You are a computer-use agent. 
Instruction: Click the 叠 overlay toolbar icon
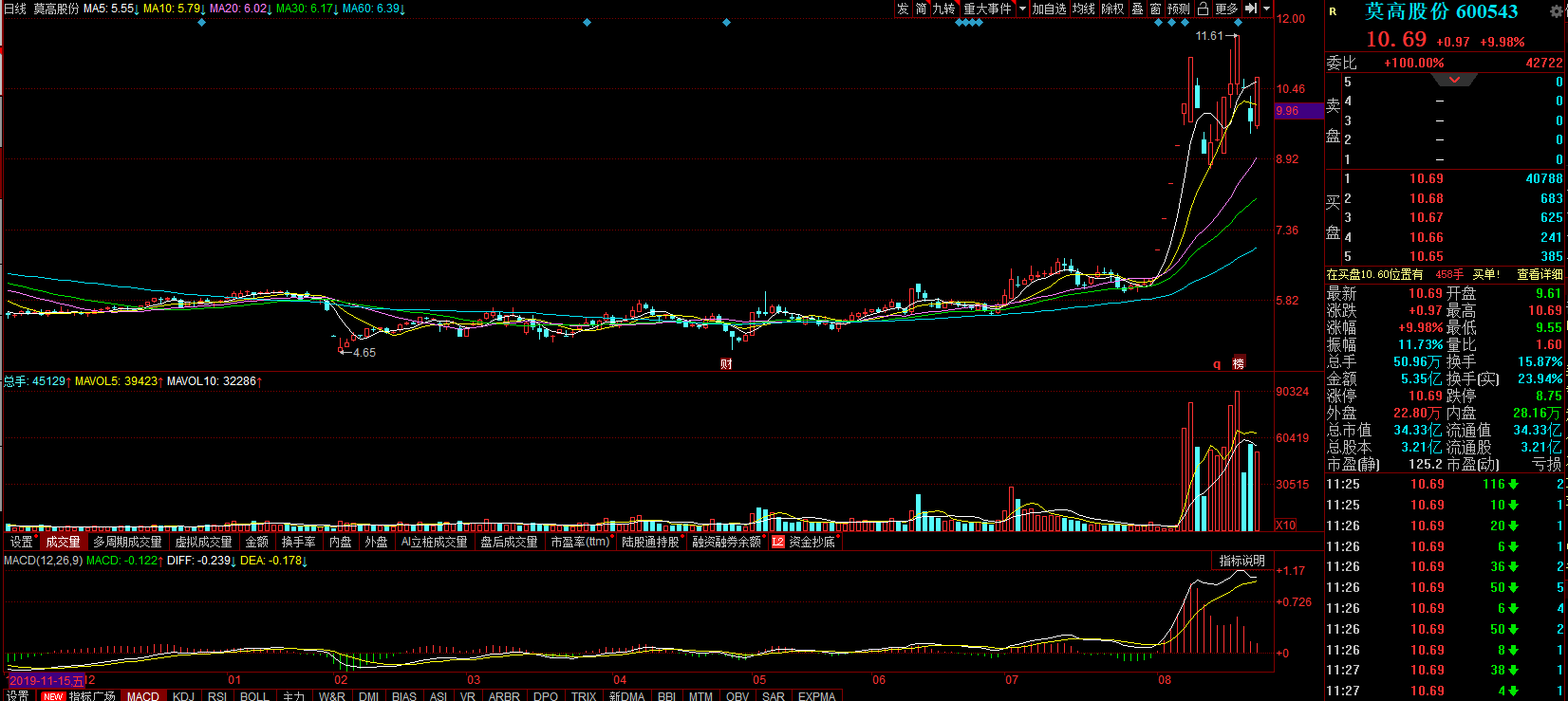tap(1137, 9)
